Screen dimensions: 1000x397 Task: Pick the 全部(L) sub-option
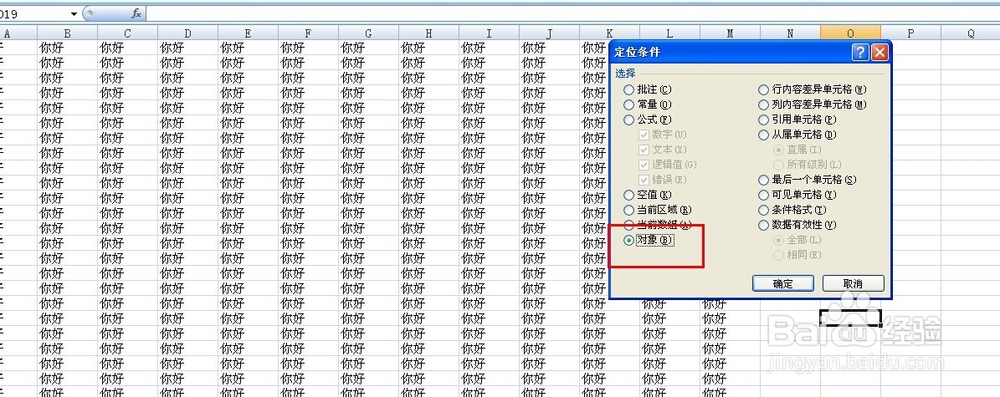[797, 240]
